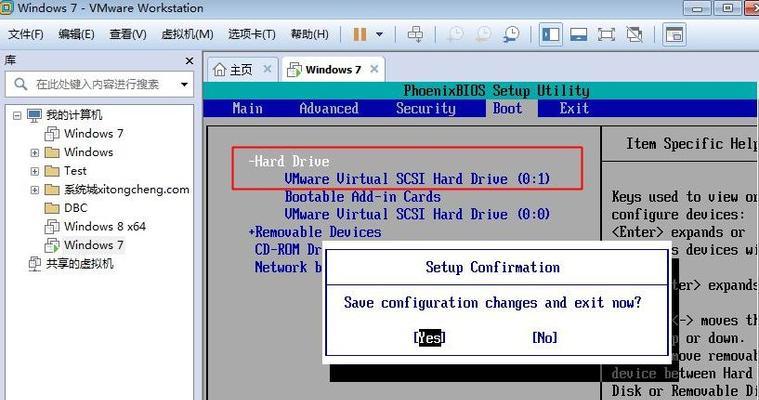This screenshot has width=759, height=400.
Task: Click the library search input field
Action: 99,84
